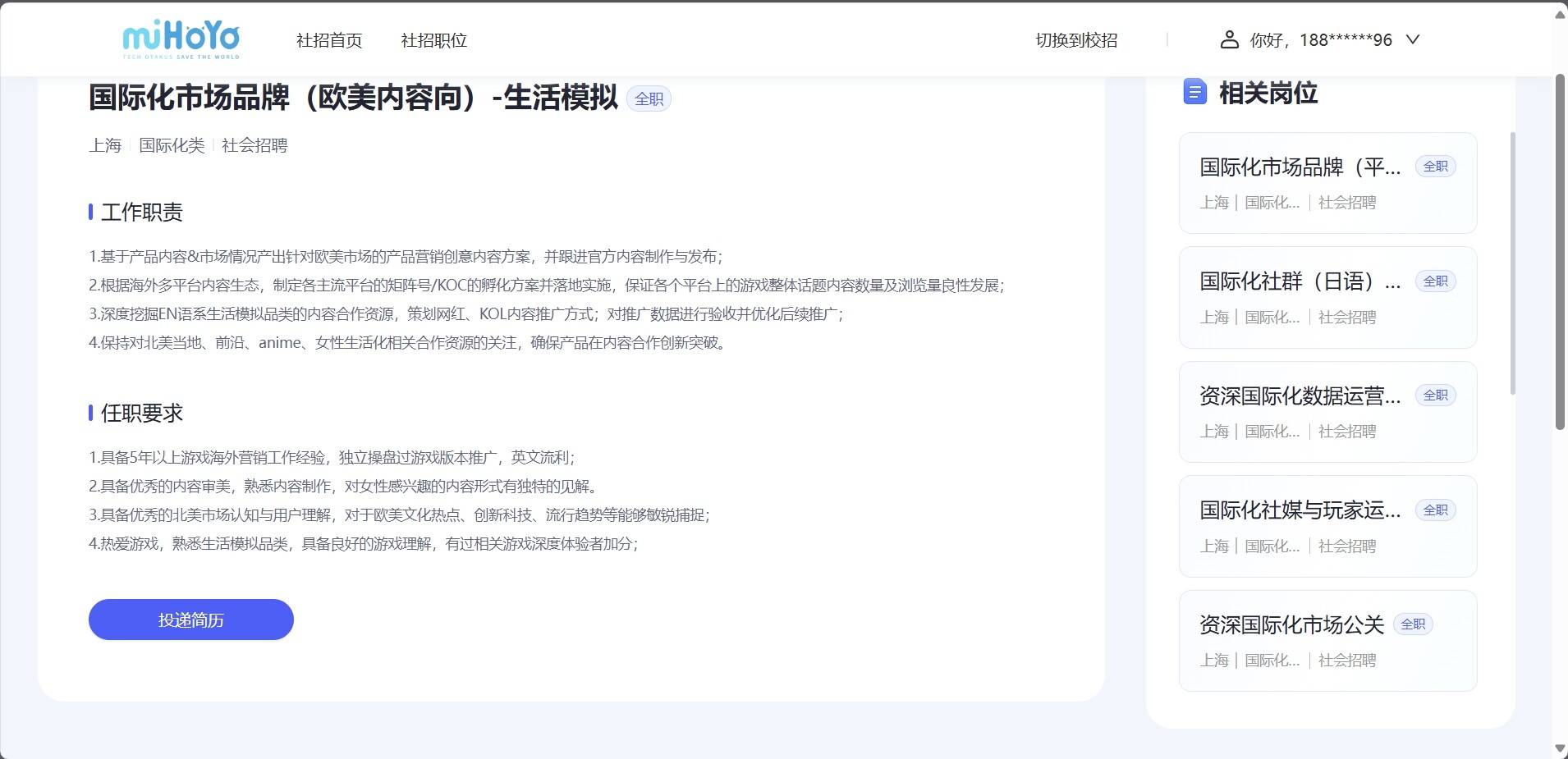Click the scroll-down arrow at page bottom-right
This screenshot has height=759, width=1568.
coord(1560,748)
